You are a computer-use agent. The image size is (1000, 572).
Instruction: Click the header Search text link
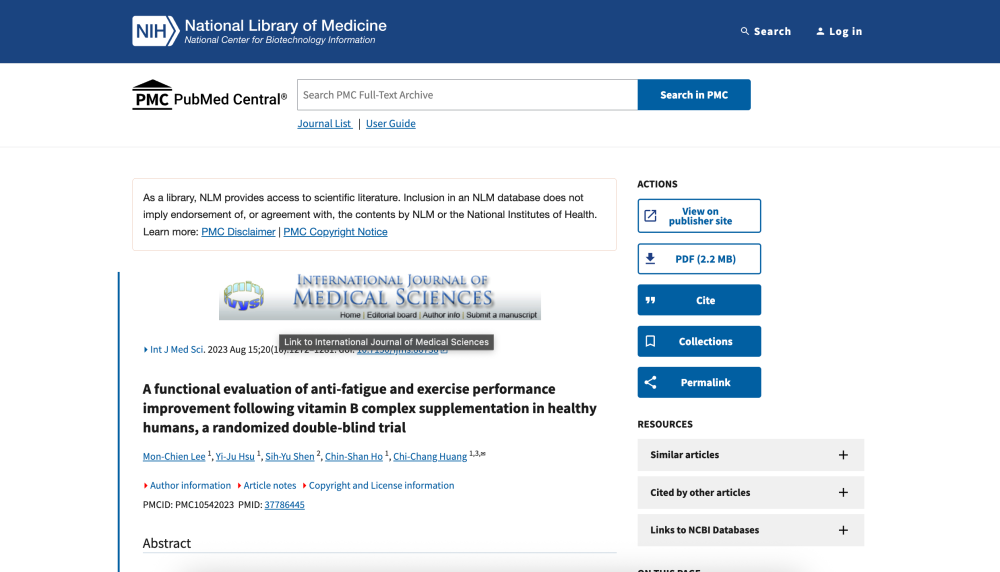click(x=772, y=31)
